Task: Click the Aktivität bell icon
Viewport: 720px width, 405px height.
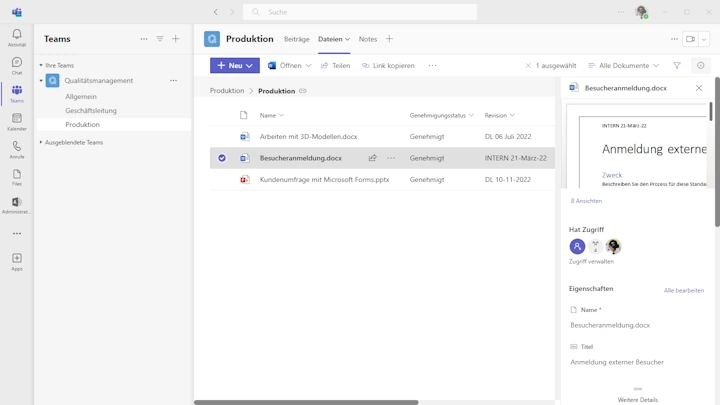Action: [x=17, y=38]
